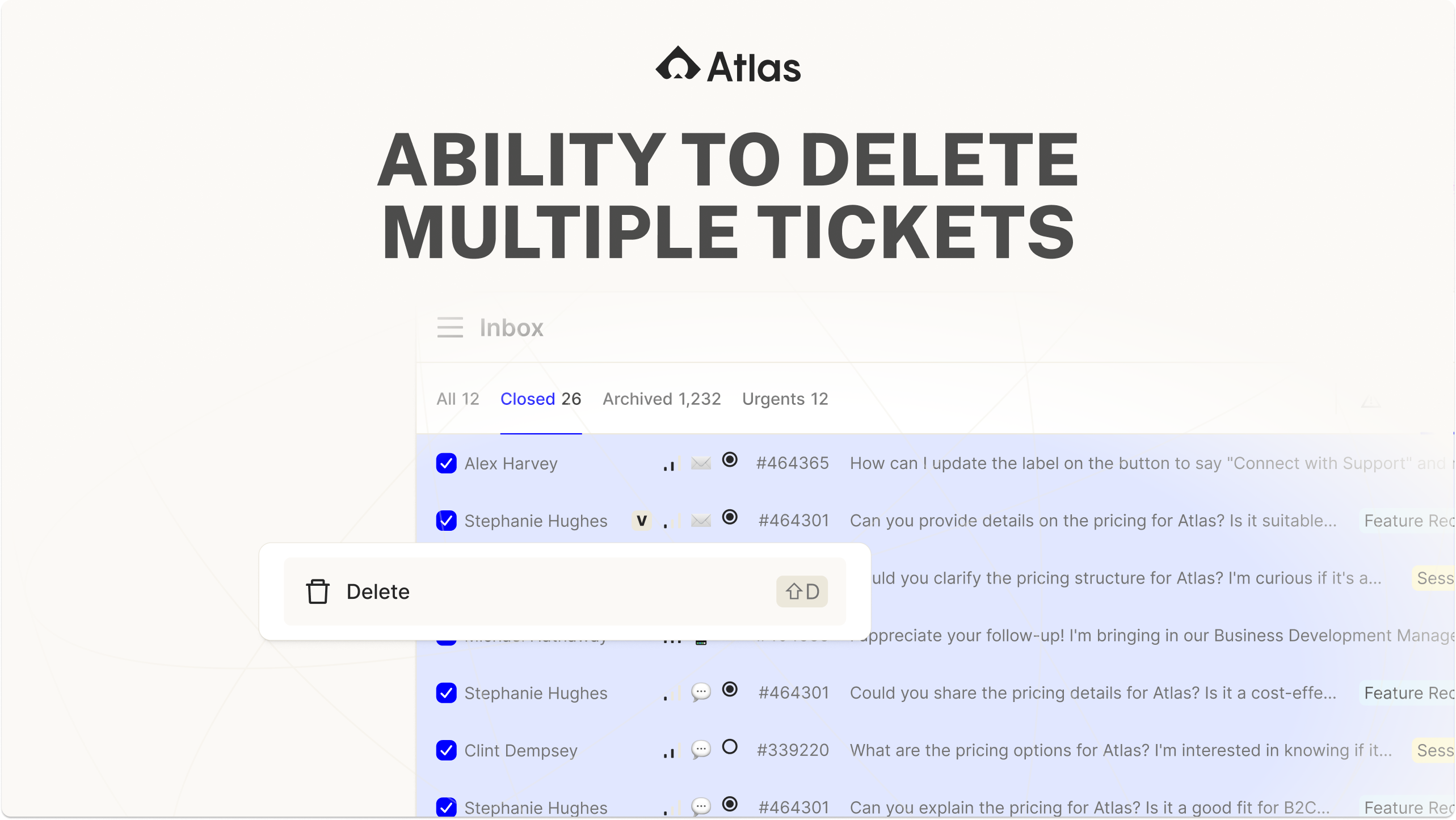Open 'clarify the pricing structure' ticket
The image size is (1456, 820).
(x=1126, y=578)
